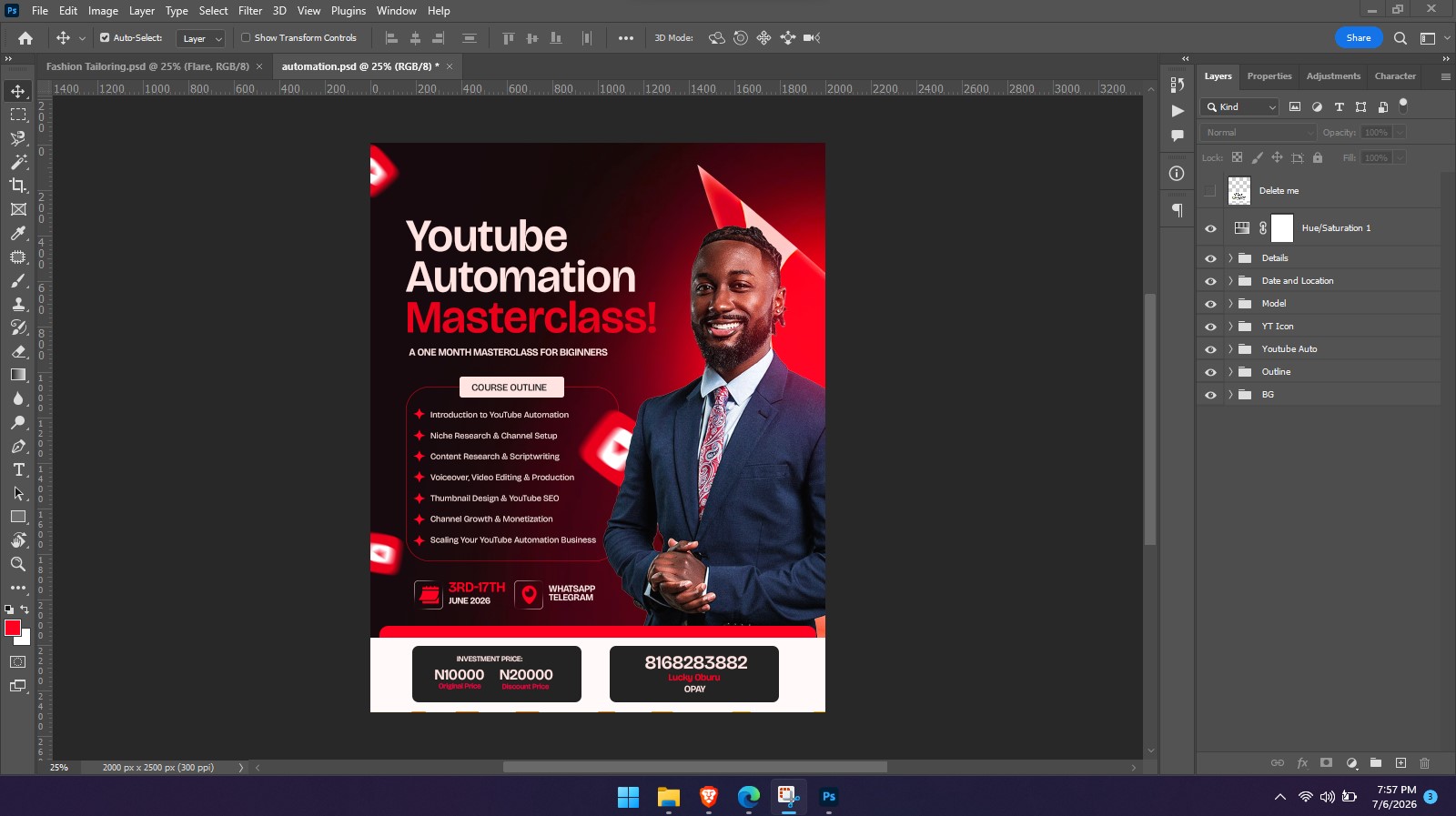The image size is (1456, 816).
Task: Click the trash Delete layer icon
Action: click(x=1425, y=763)
